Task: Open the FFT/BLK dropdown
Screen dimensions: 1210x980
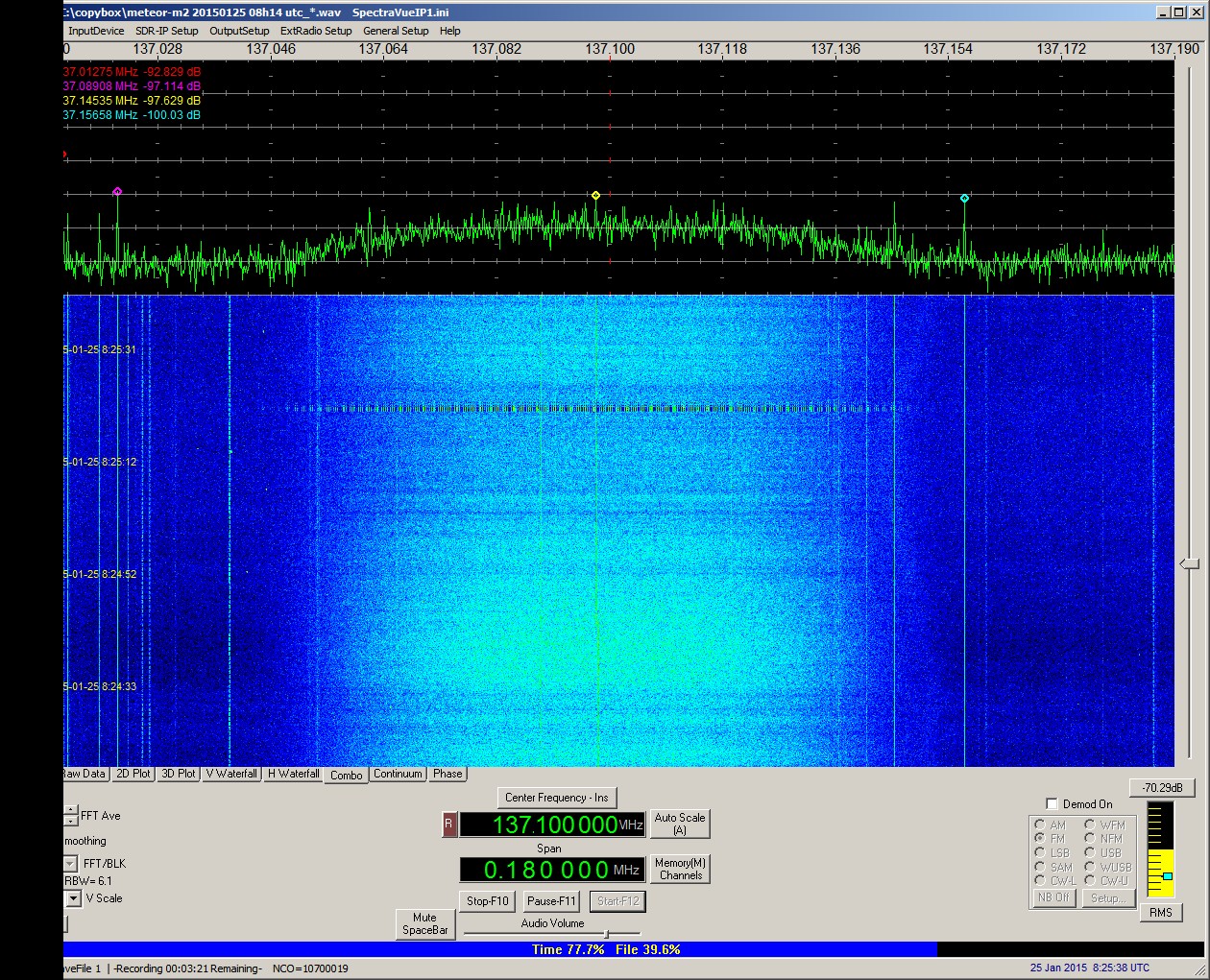Action: [x=71, y=864]
